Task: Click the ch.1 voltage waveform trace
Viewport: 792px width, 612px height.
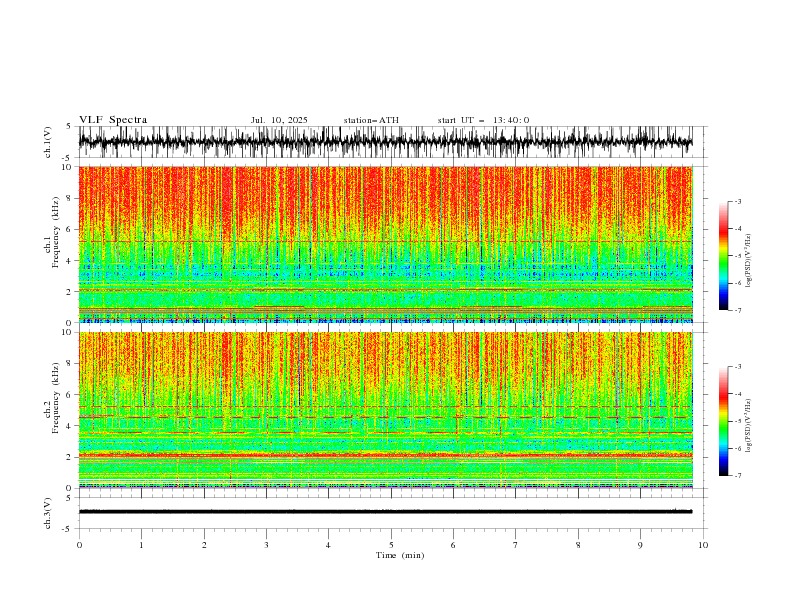Action: [x=385, y=142]
